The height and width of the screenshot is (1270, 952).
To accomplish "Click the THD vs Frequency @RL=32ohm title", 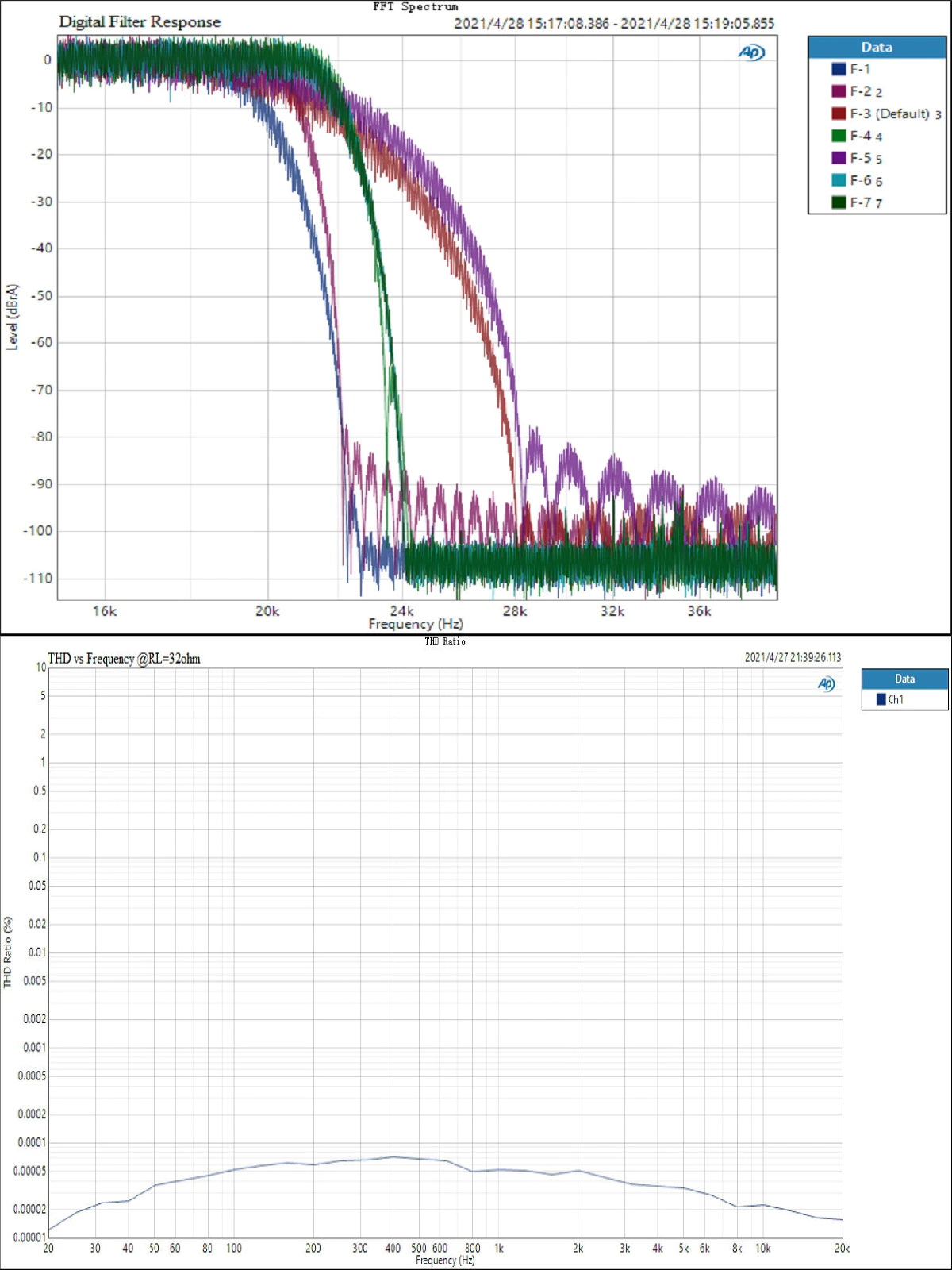I will point(124,659).
